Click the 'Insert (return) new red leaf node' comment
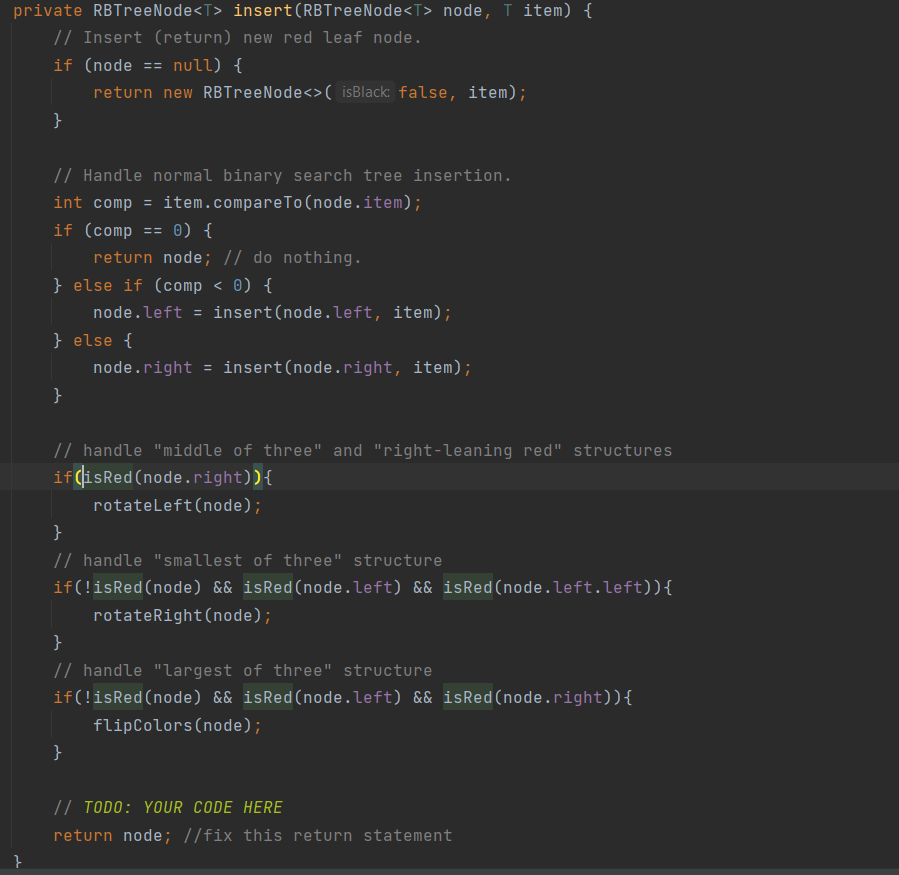899x875 pixels. click(237, 37)
